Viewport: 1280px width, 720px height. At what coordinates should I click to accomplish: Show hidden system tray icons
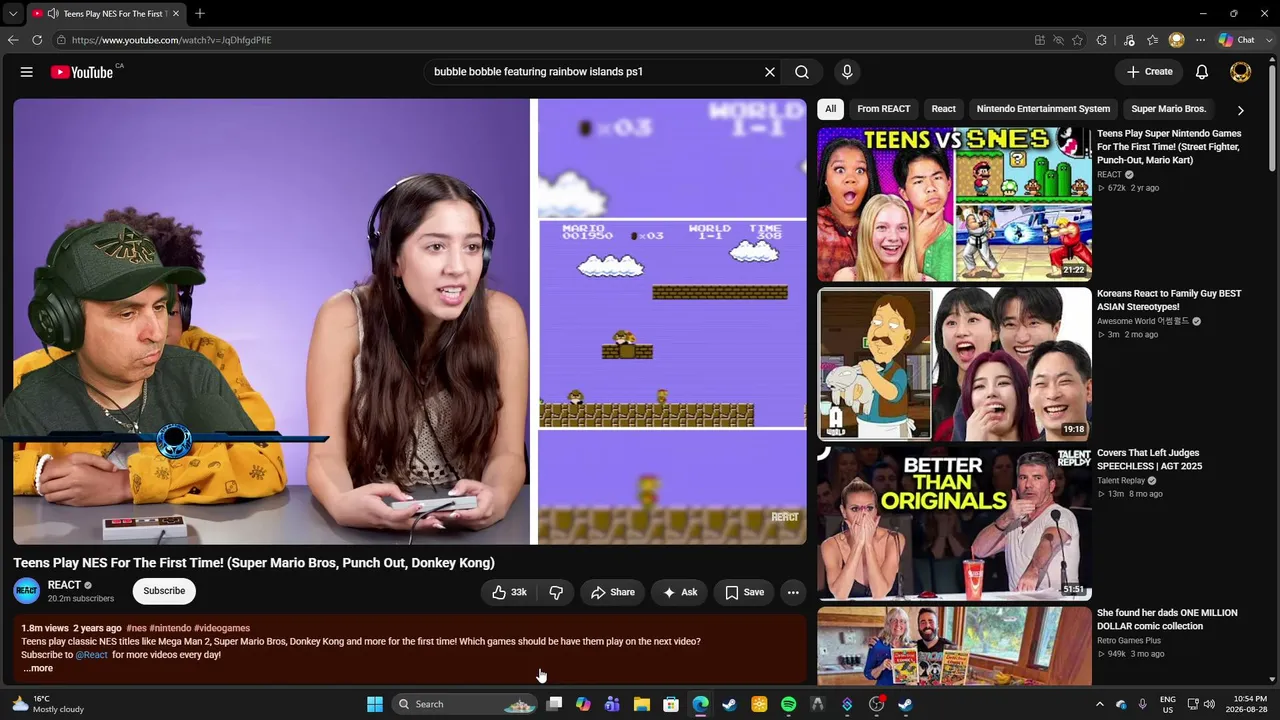click(1099, 704)
